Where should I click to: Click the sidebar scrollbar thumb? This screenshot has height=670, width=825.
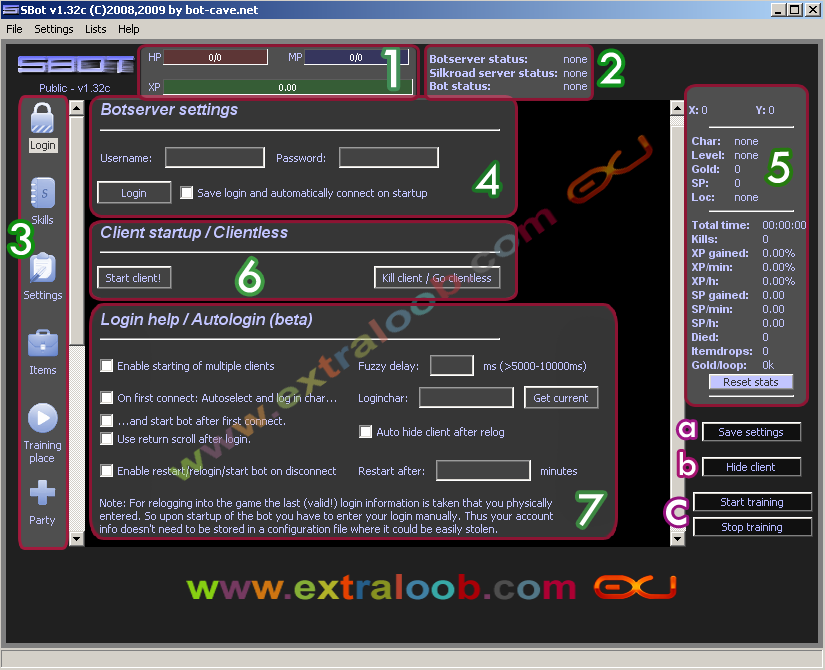point(77,231)
